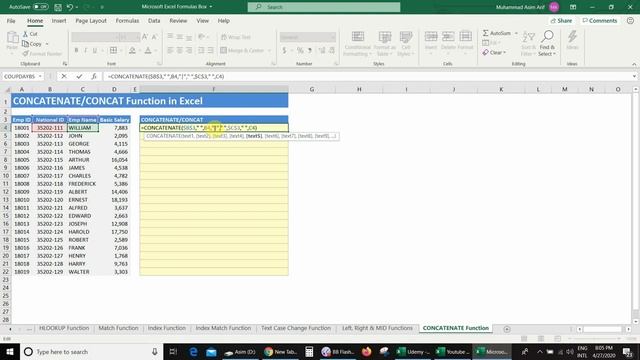Click the Delete cells icon
Viewport: 640px width, 360px height.
[x=448, y=37]
